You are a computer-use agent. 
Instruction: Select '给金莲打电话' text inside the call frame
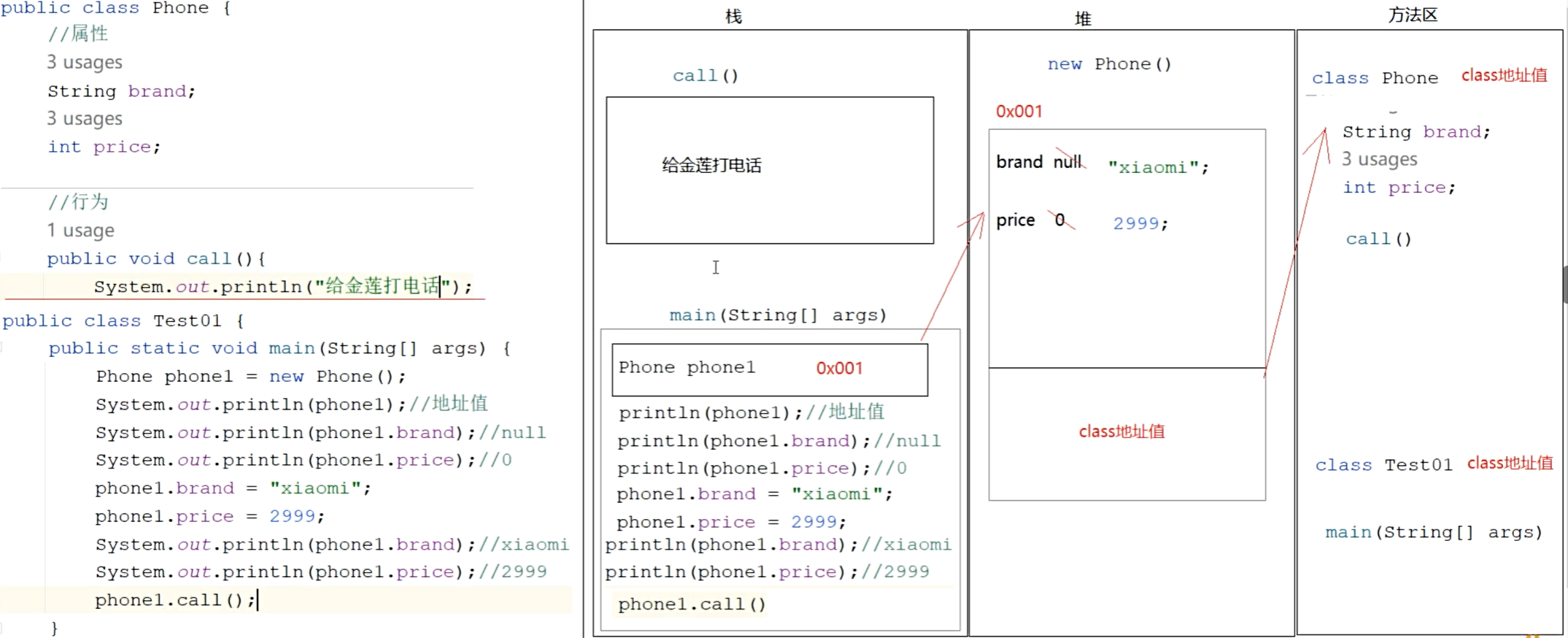(711, 166)
